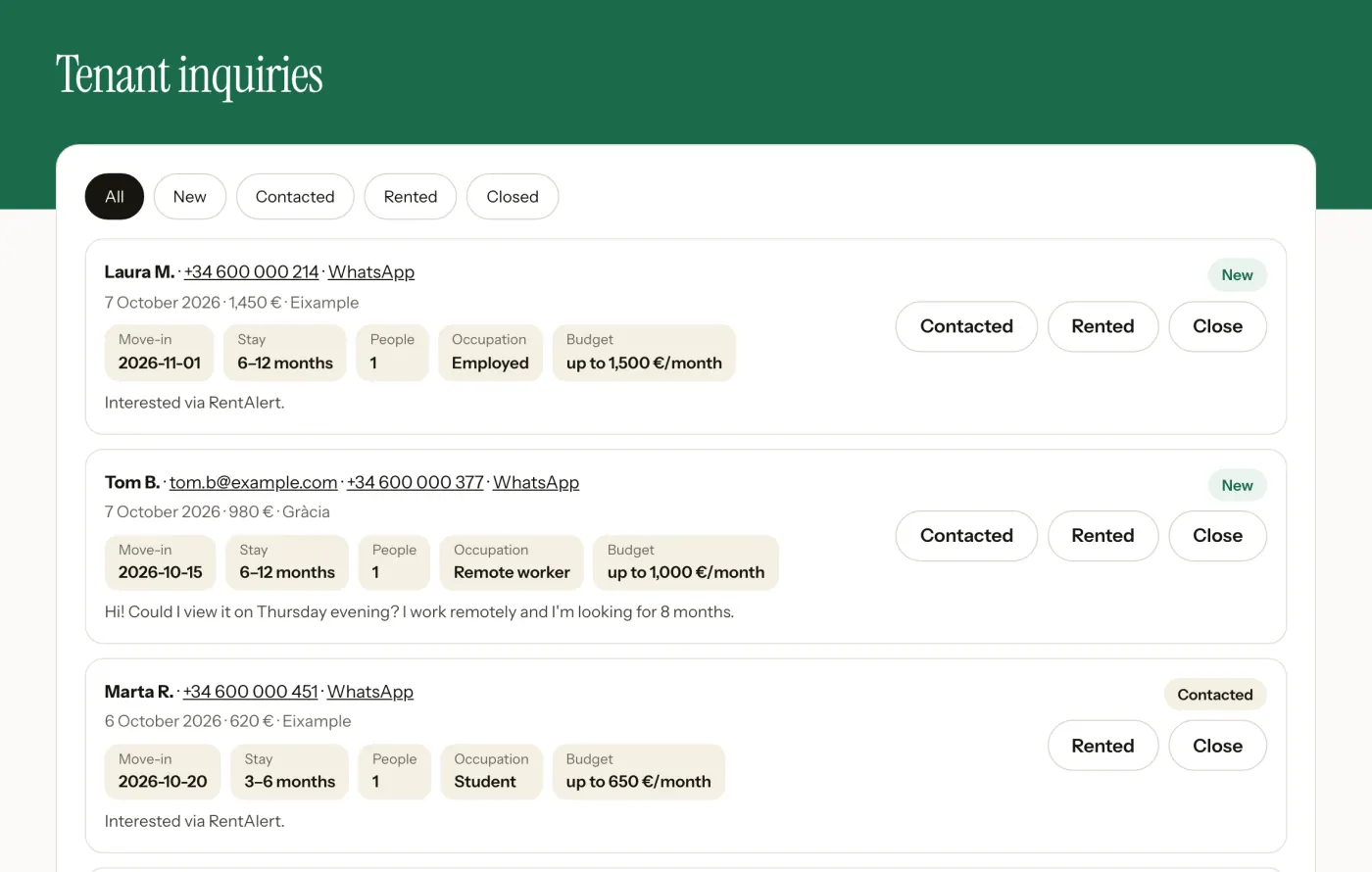Click the New status badge on Tom B.
This screenshot has width=1372, height=872.
1237,485
